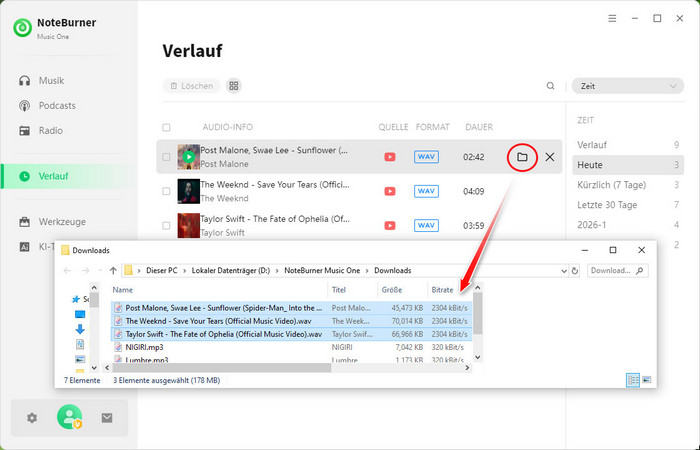
Task: Filter by Letzte 30 Tage
Action: 628,205
